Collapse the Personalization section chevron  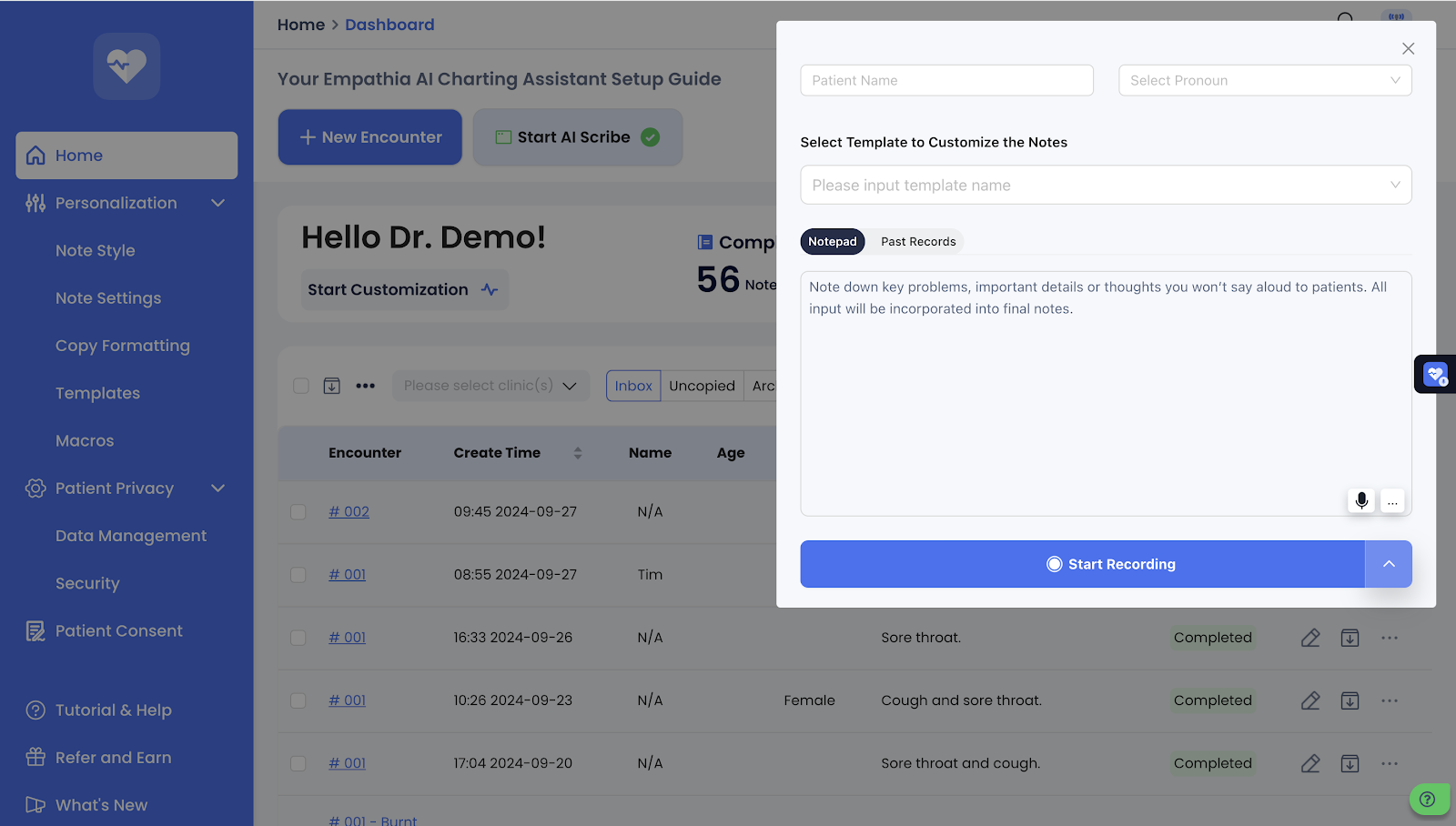point(217,203)
